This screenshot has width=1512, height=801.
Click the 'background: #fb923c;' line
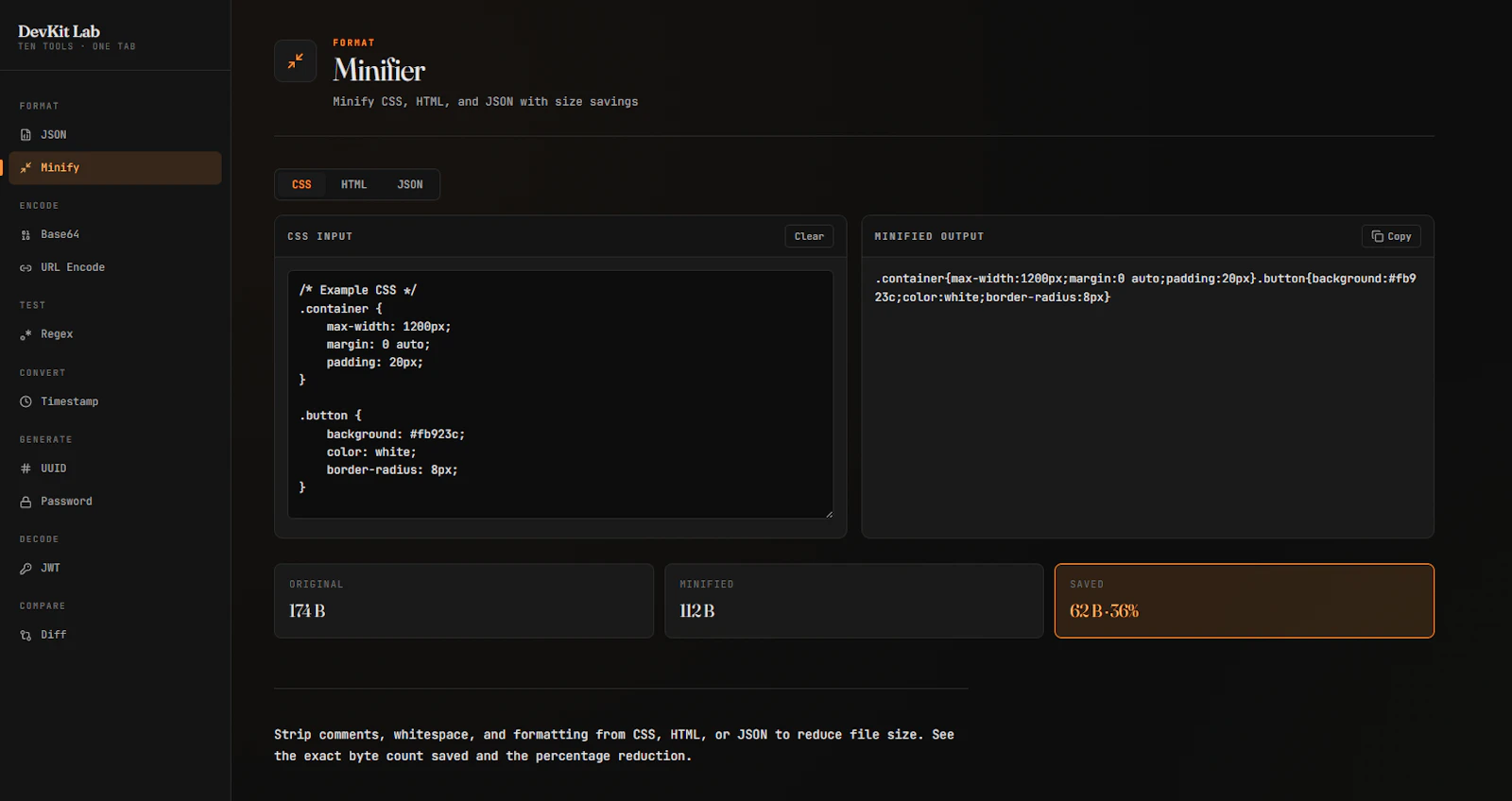[396, 435]
